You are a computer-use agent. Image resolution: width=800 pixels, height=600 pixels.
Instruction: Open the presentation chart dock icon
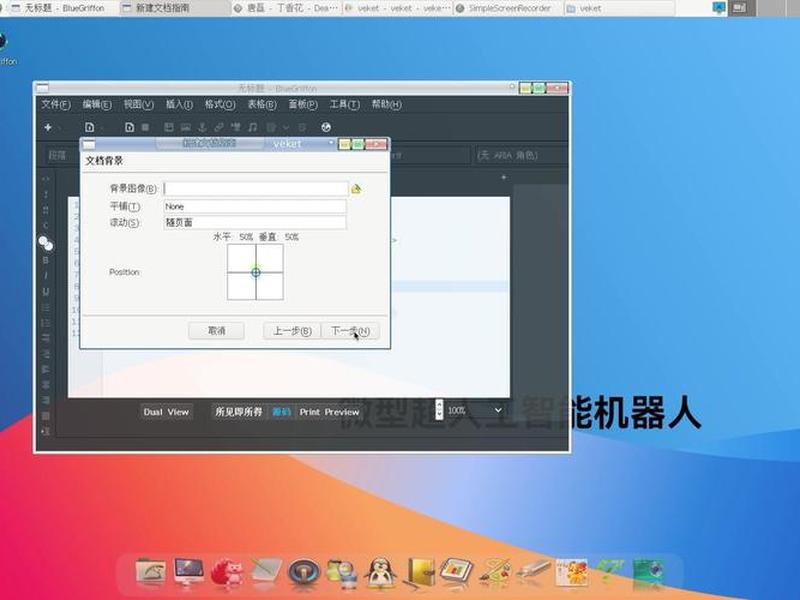[457, 571]
